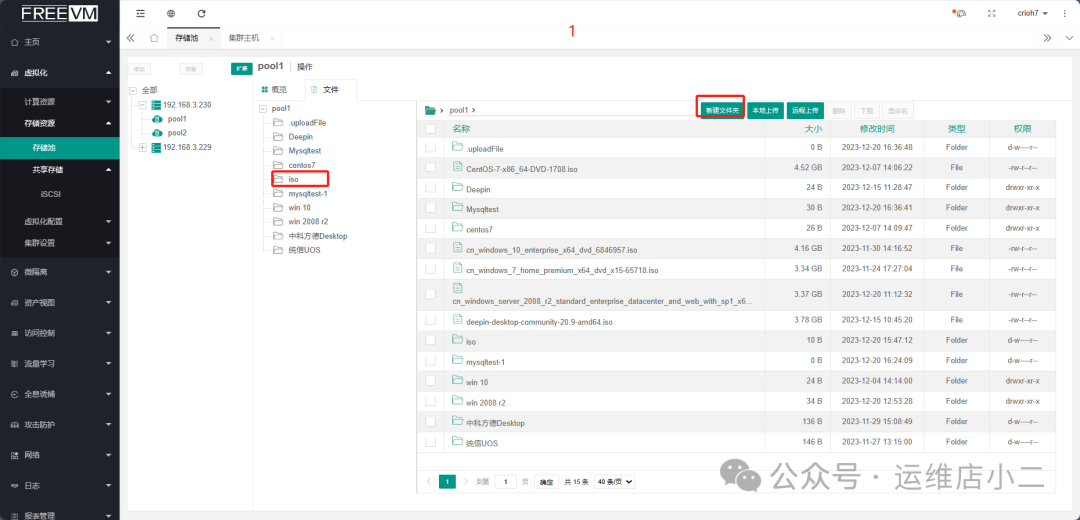
Task: Click the deepin-desktop-community iso file icon
Action: (x=457, y=320)
